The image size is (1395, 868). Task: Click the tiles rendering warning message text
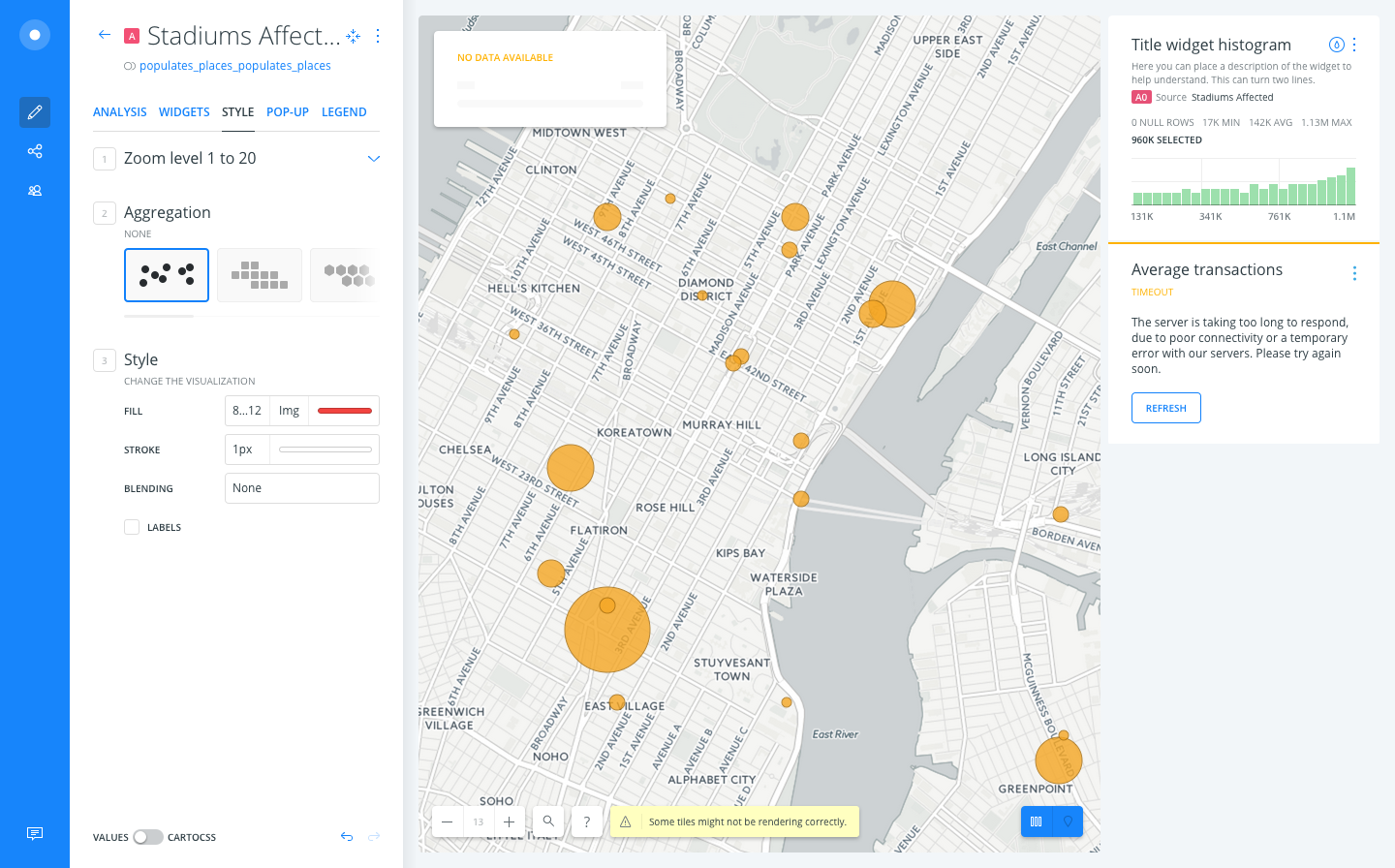coord(748,821)
